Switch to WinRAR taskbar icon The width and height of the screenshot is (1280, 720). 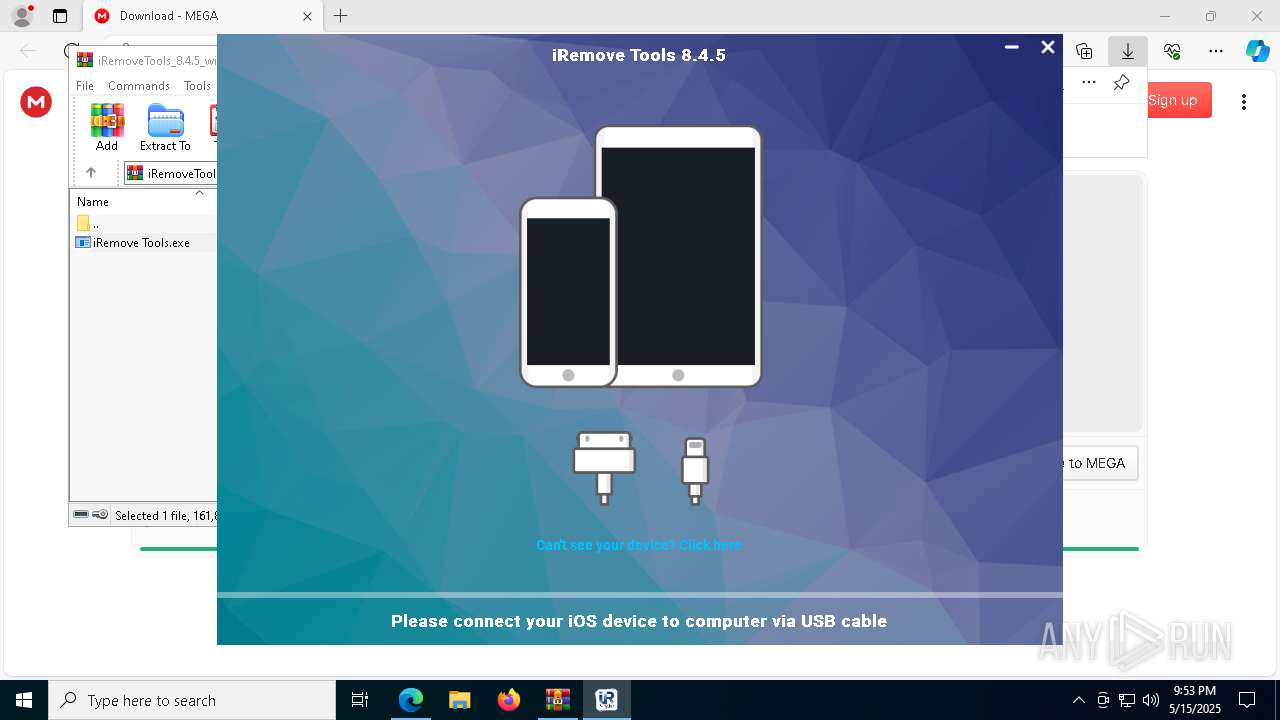[x=558, y=700]
